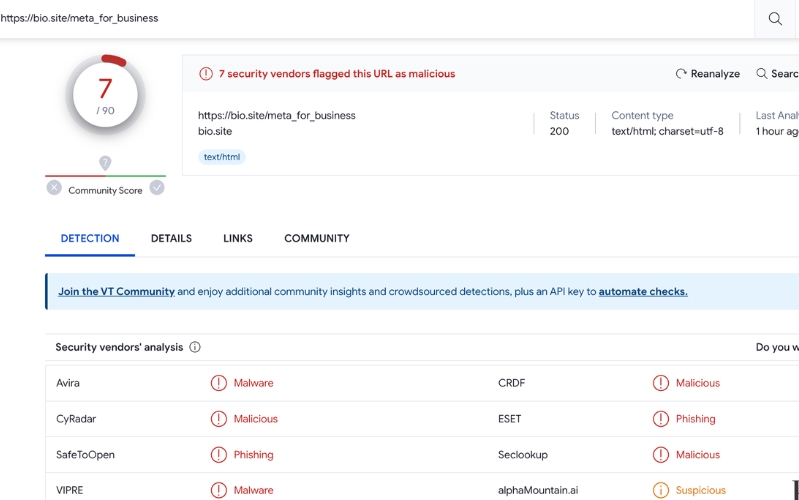The image size is (799, 500).
Task: Click the content type text/html; charset=utf-8
Action: (x=668, y=131)
